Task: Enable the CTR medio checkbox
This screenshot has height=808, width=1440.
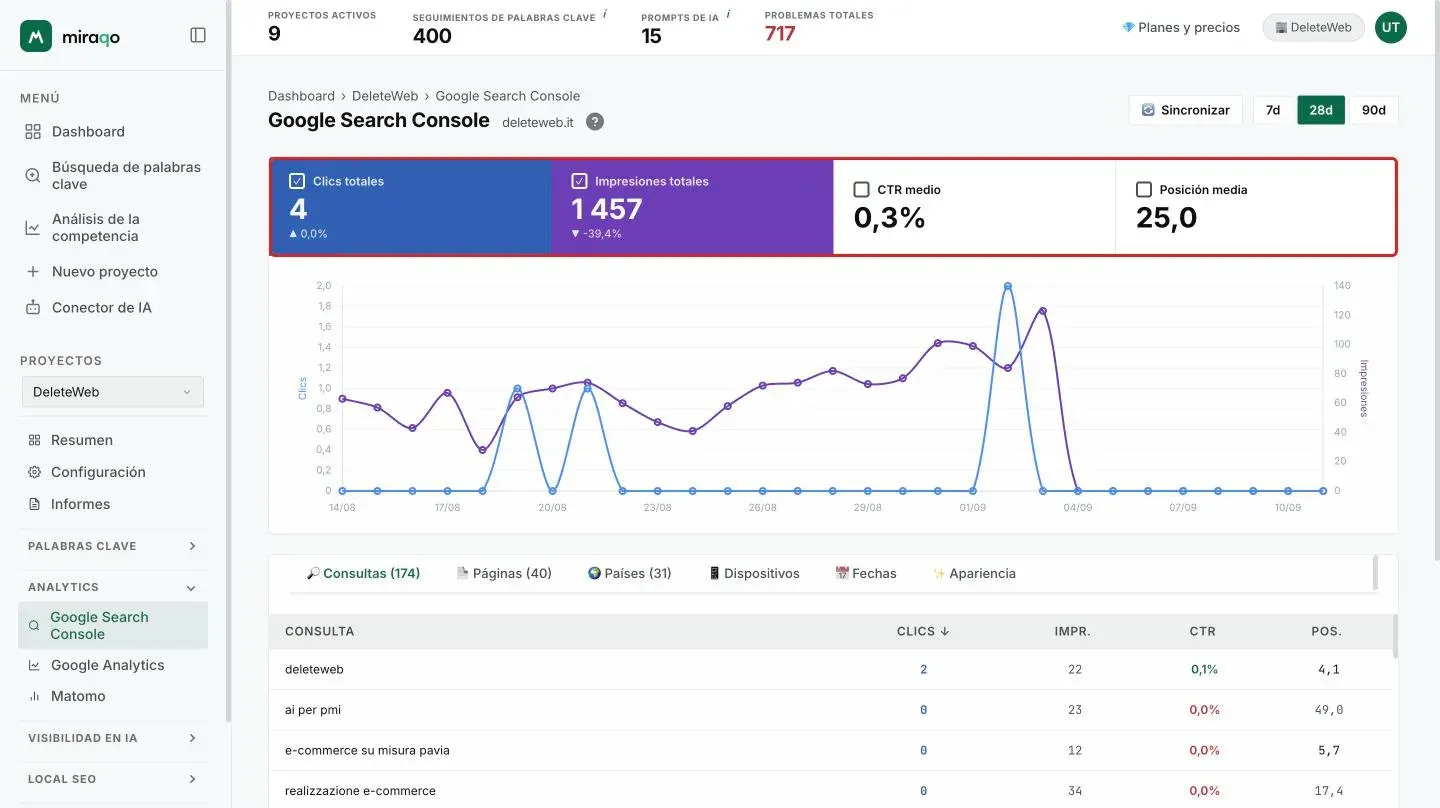Action: coord(861,189)
